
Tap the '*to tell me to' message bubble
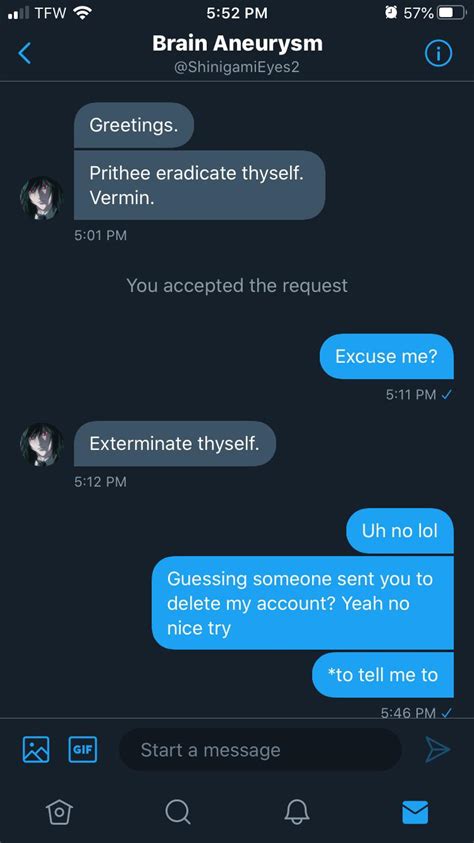click(x=383, y=675)
